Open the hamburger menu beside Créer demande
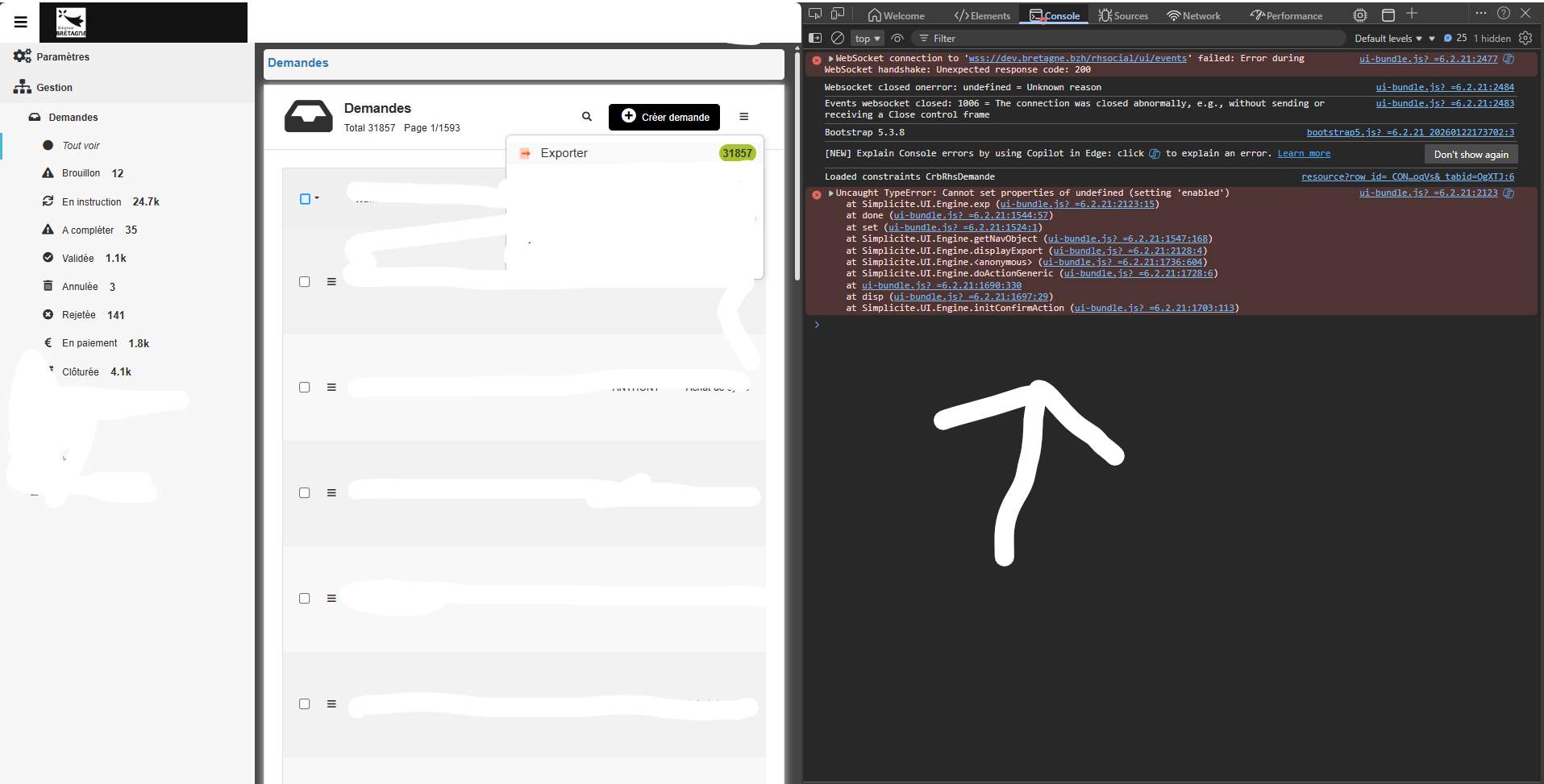 click(743, 117)
